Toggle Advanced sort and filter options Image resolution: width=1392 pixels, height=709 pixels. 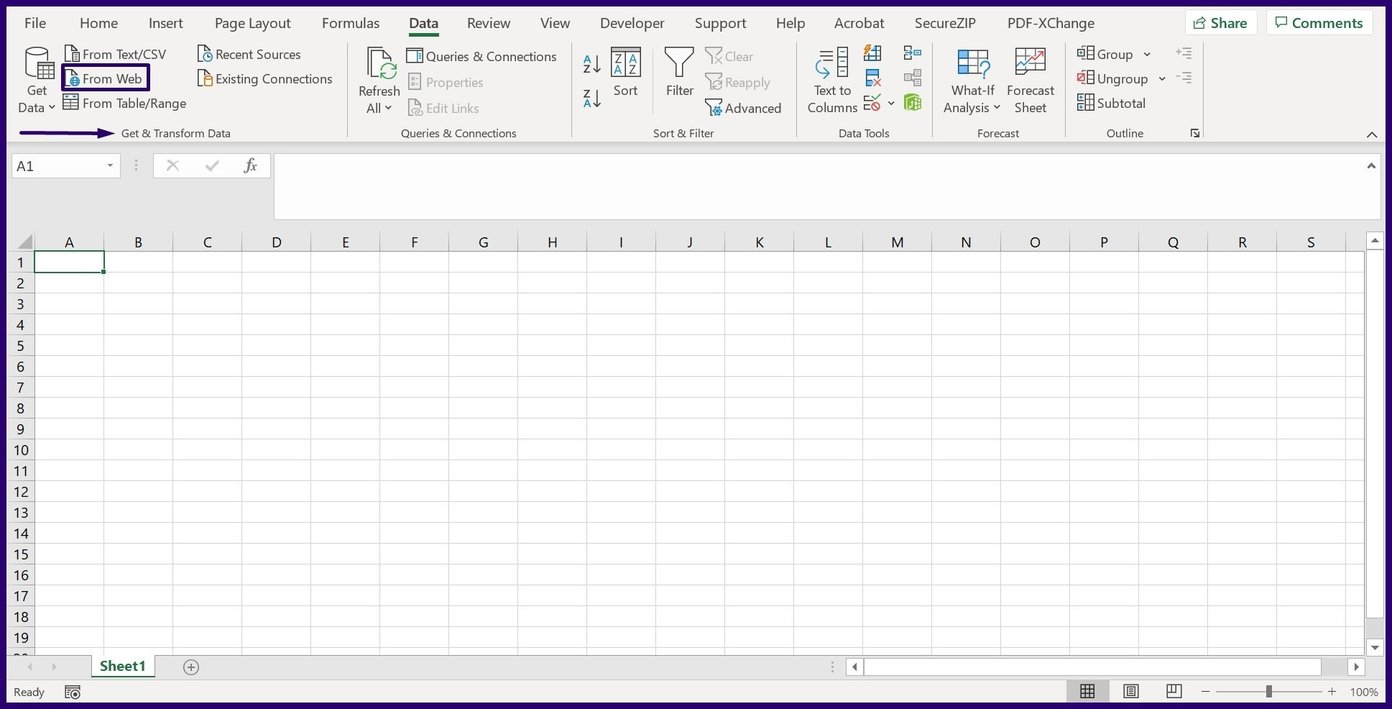point(744,107)
